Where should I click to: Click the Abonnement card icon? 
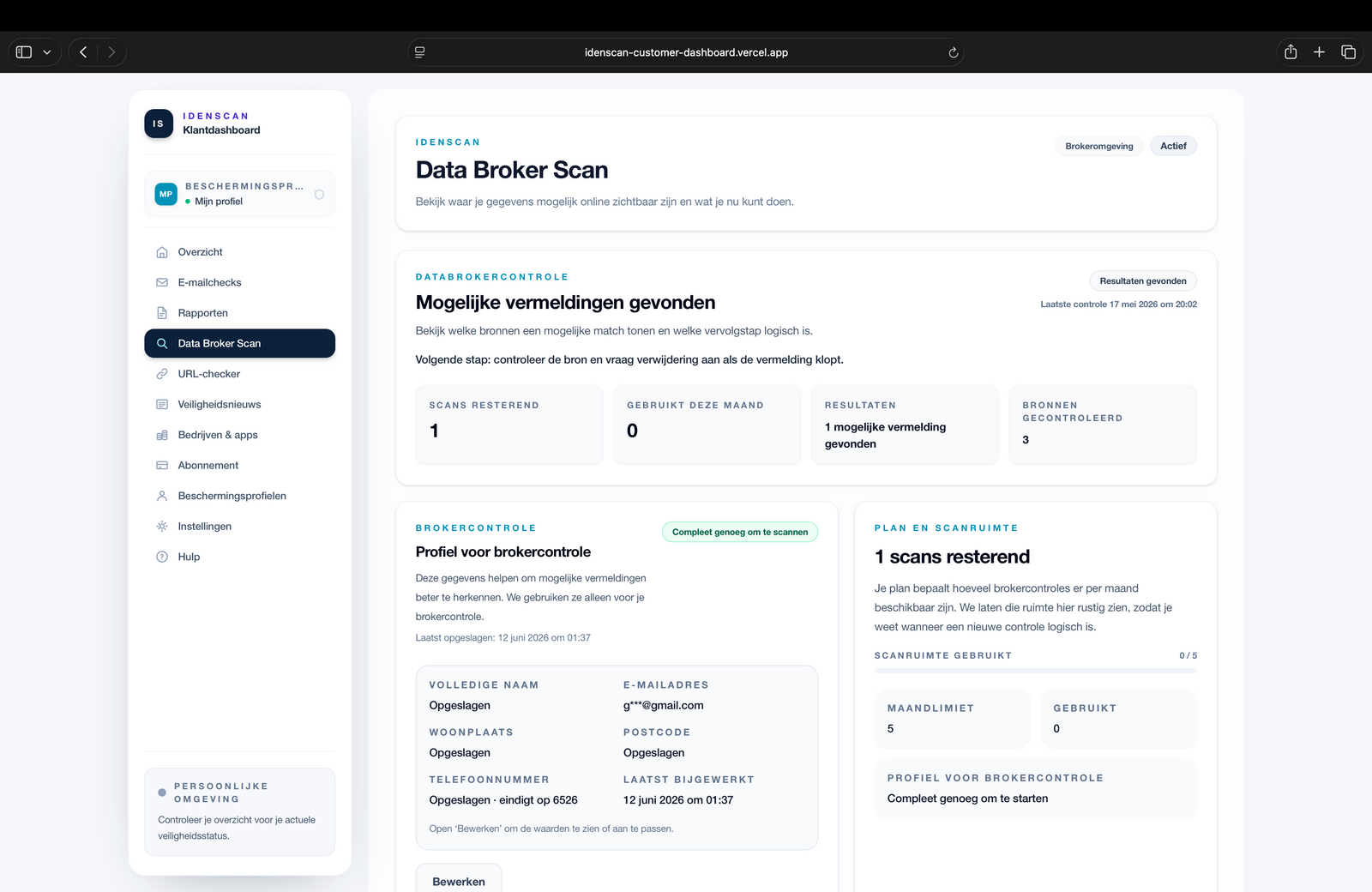(x=162, y=466)
